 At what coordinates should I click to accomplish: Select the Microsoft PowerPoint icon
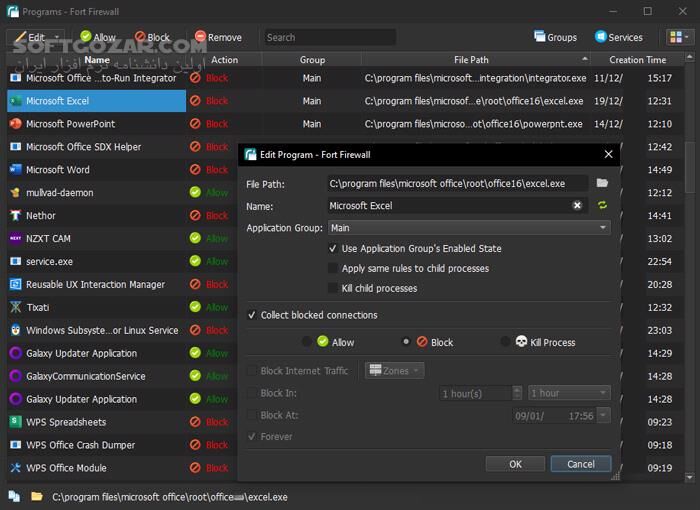point(16,124)
